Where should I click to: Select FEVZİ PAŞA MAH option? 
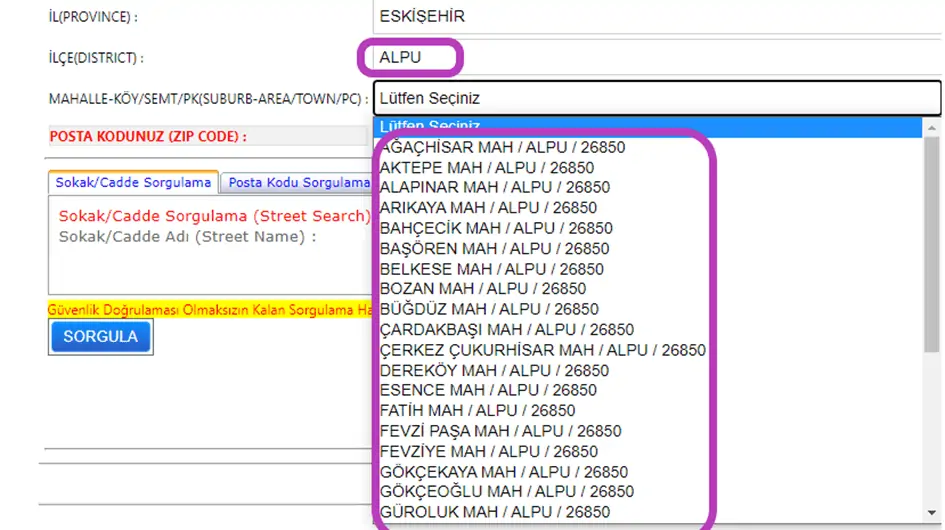click(x=500, y=431)
